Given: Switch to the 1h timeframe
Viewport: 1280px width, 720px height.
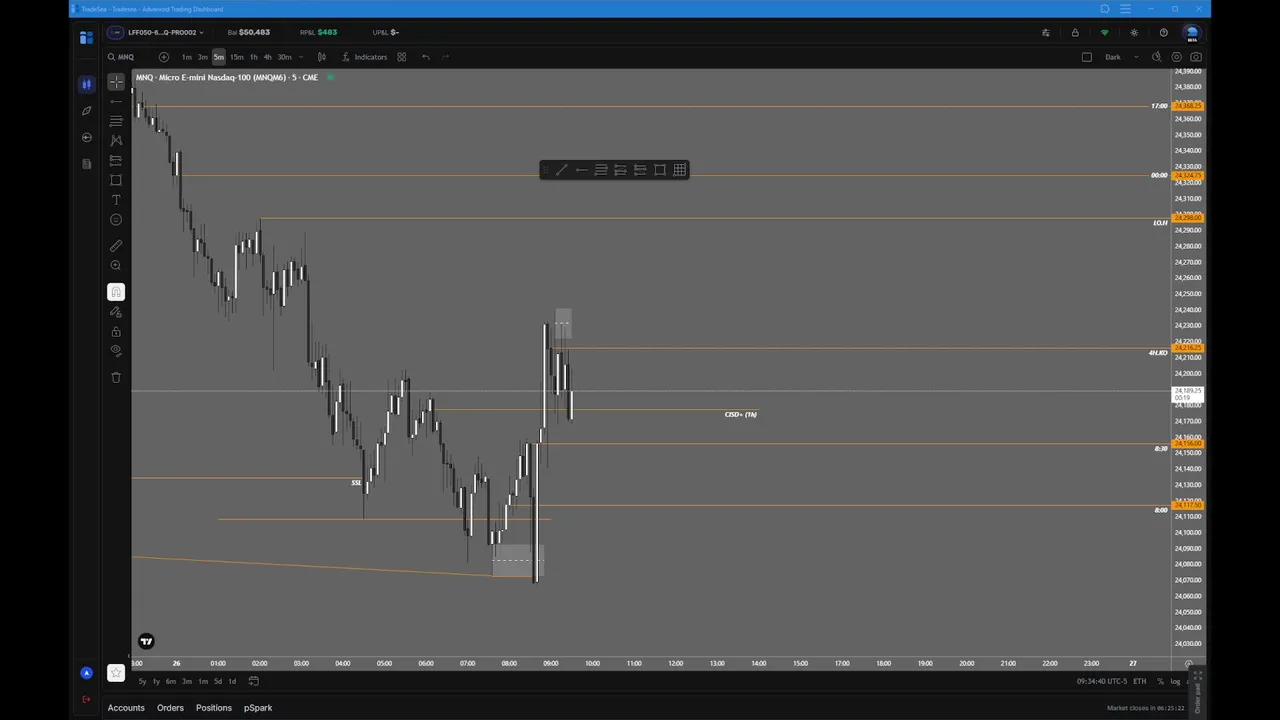Looking at the screenshot, I should (253, 57).
